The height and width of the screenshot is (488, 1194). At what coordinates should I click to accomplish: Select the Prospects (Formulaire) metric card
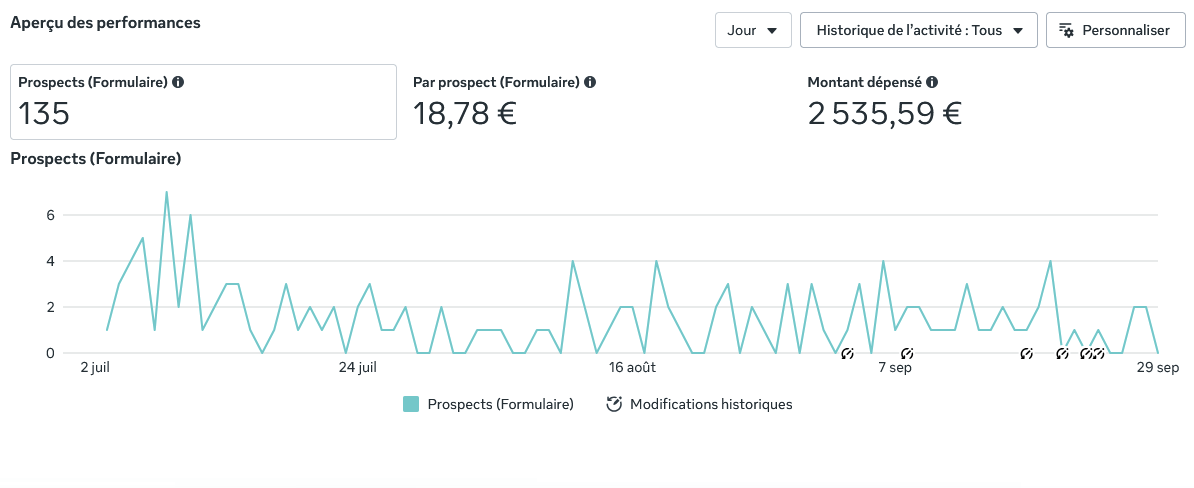(x=203, y=102)
